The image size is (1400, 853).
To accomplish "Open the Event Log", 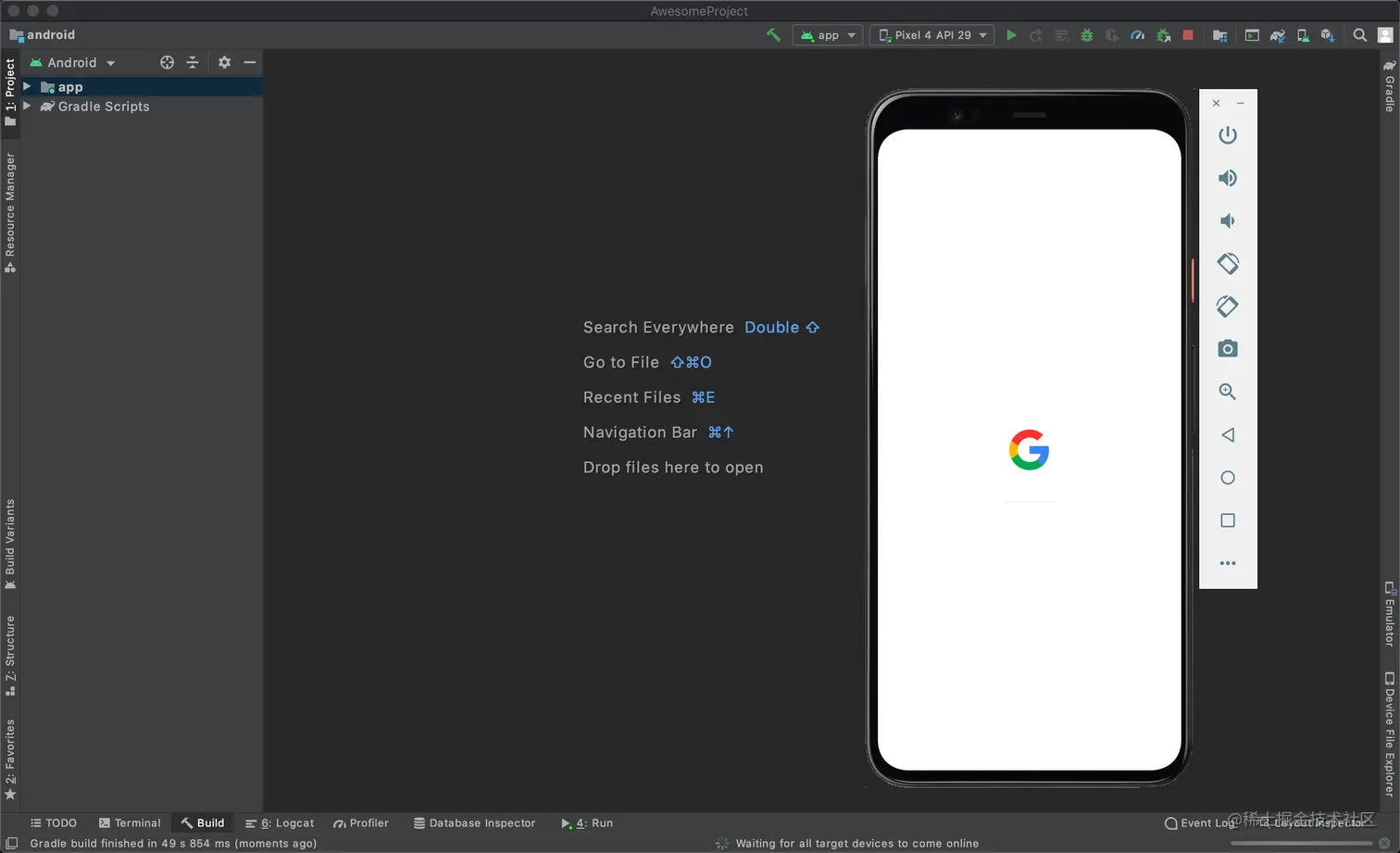I will click(1200, 822).
